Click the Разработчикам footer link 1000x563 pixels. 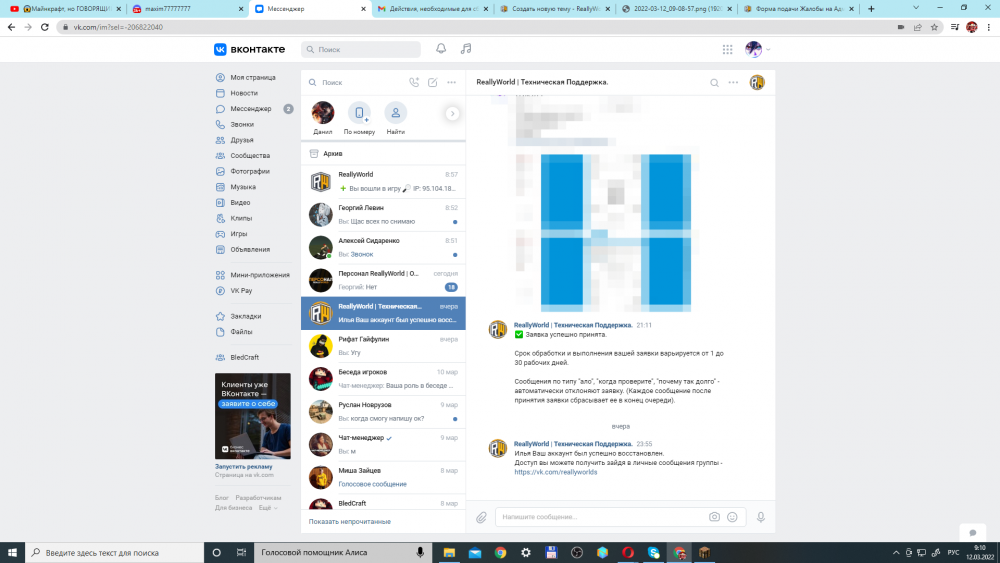(x=258, y=498)
